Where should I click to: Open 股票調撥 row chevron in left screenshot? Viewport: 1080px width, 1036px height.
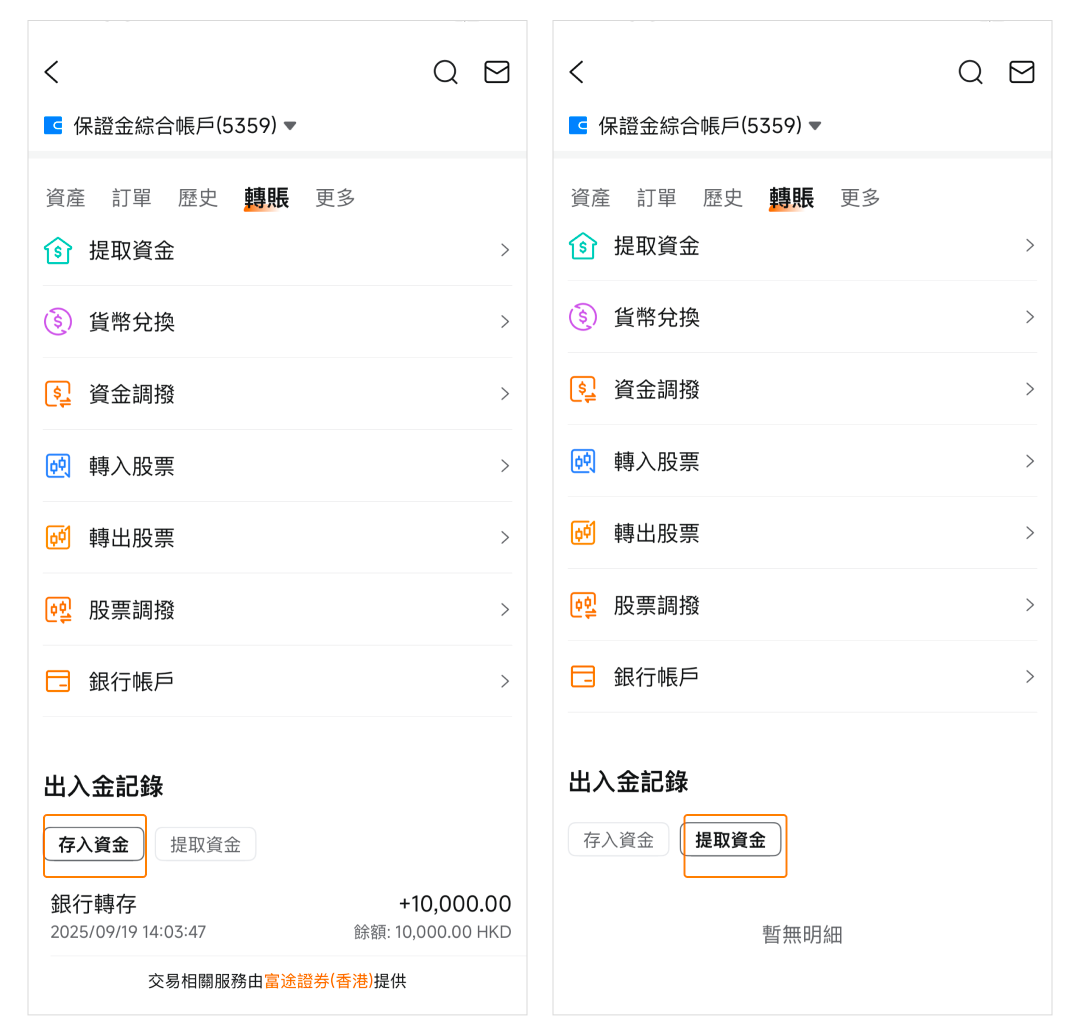(505, 609)
